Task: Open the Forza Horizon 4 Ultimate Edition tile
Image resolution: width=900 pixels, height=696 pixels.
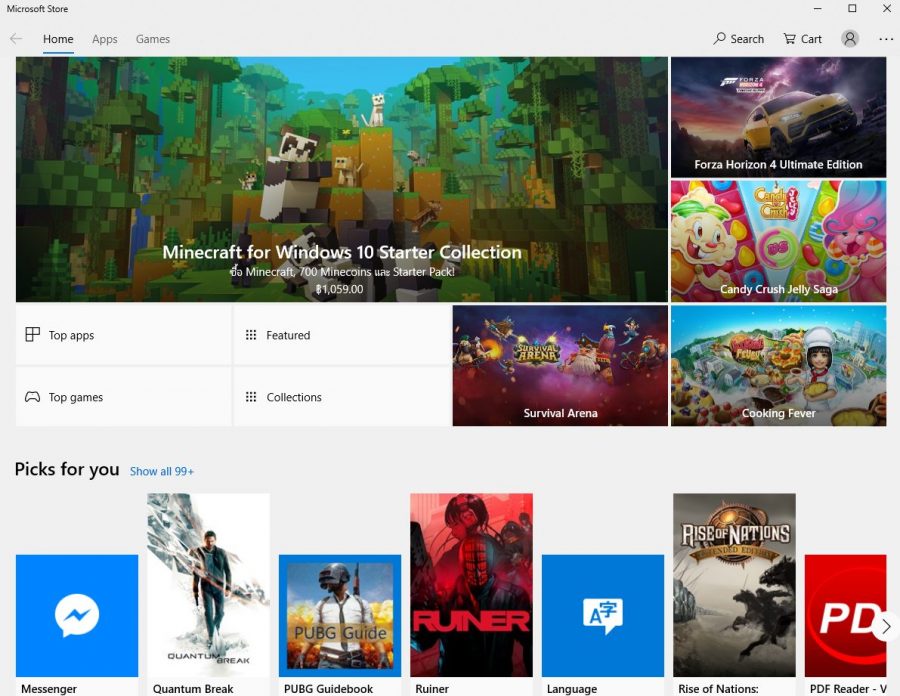Action: [778, 117]
